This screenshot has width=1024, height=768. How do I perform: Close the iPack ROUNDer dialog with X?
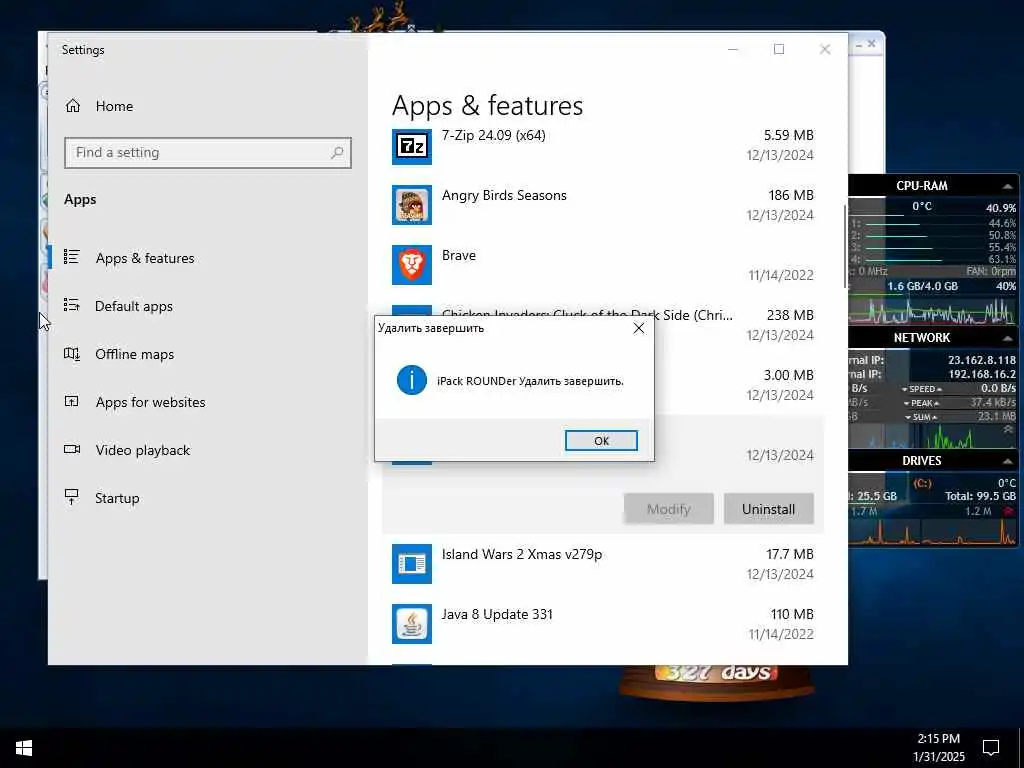(639, 328)
